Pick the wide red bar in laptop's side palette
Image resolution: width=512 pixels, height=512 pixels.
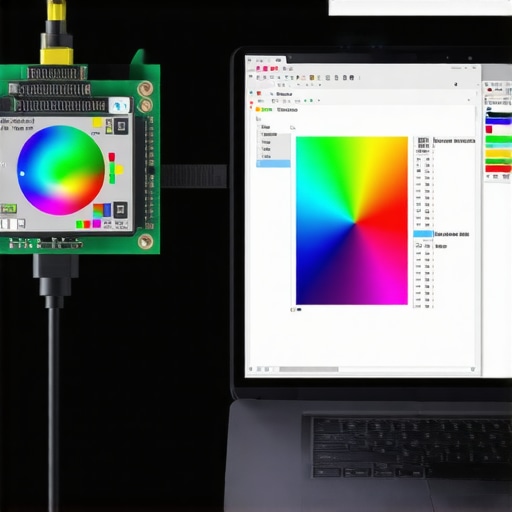(499, 168)
